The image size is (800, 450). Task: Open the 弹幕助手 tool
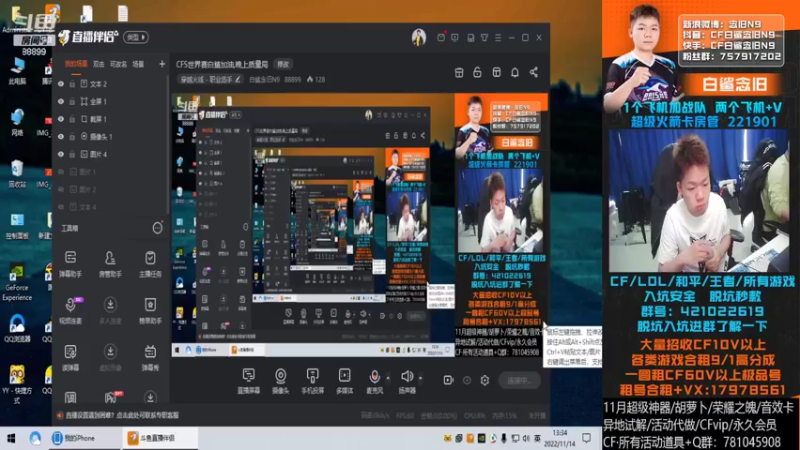tap(70, 263)
